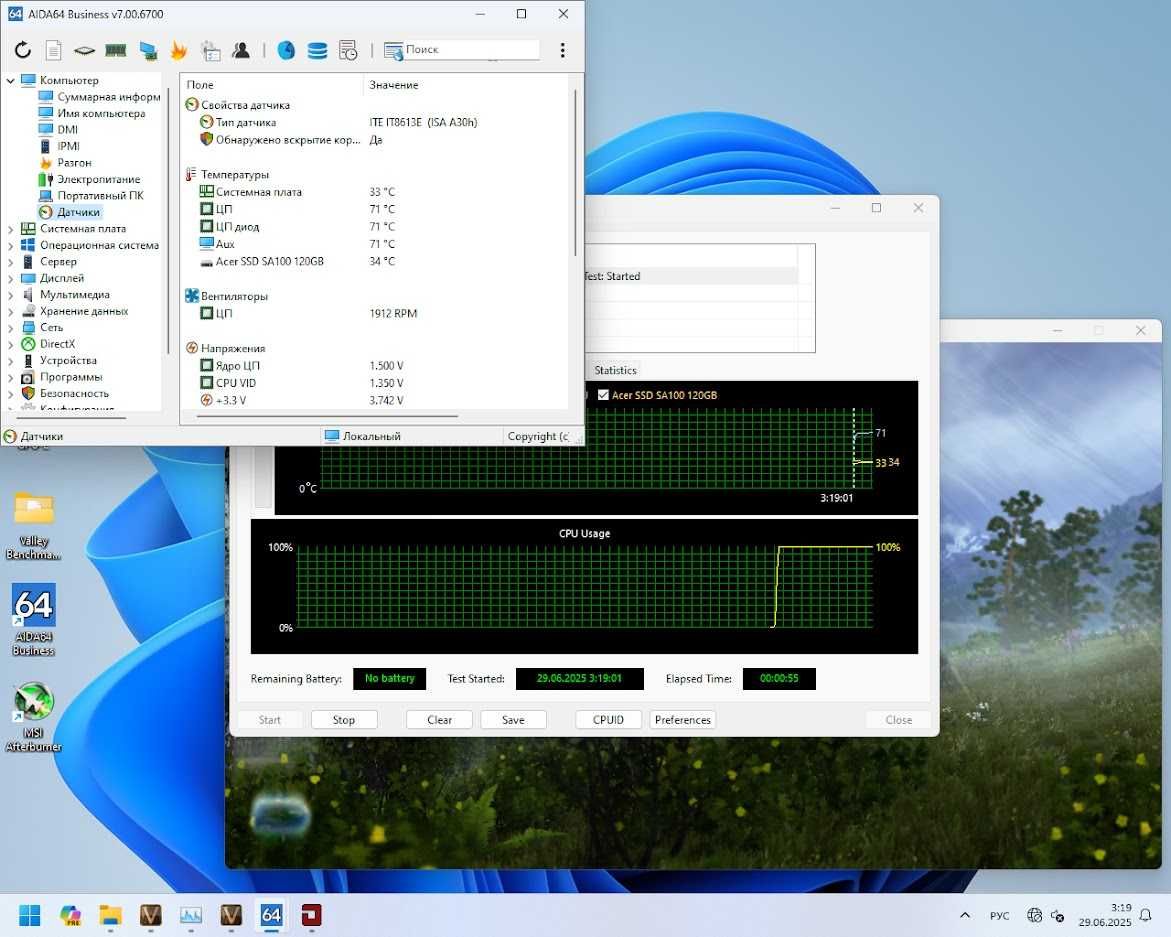Open the notification bell in system tray
The image size is (1171, 937).
pos(1145,915)
